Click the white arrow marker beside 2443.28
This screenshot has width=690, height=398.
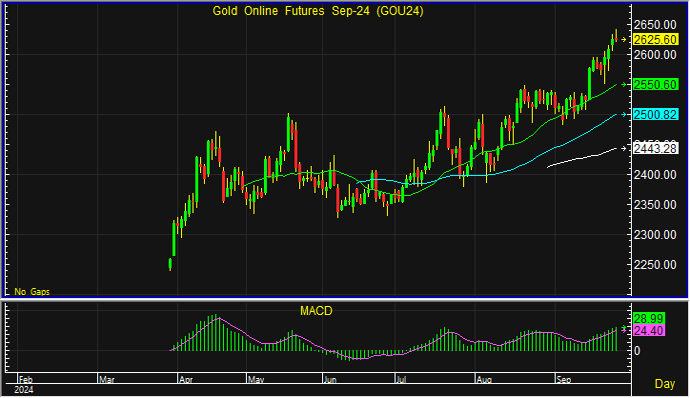pyautogui.click(x=623, y=149)
